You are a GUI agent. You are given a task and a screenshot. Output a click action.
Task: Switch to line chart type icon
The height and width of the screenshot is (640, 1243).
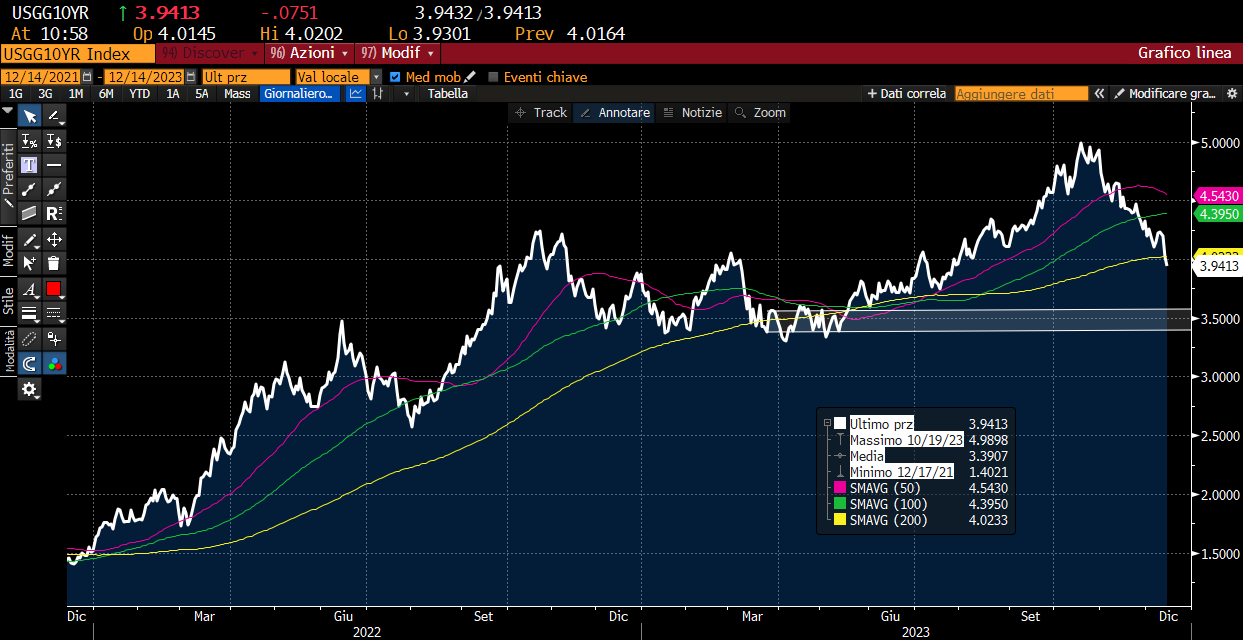(x=356, y=93)
